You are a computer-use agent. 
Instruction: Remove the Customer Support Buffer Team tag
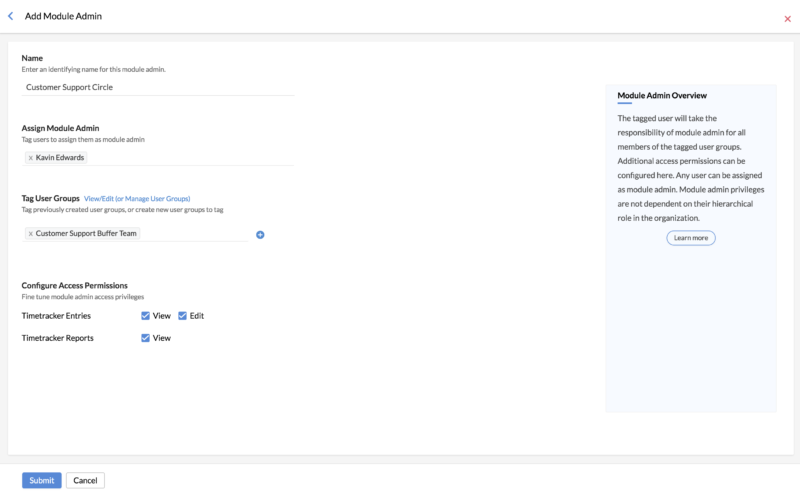tap(30, 233)
